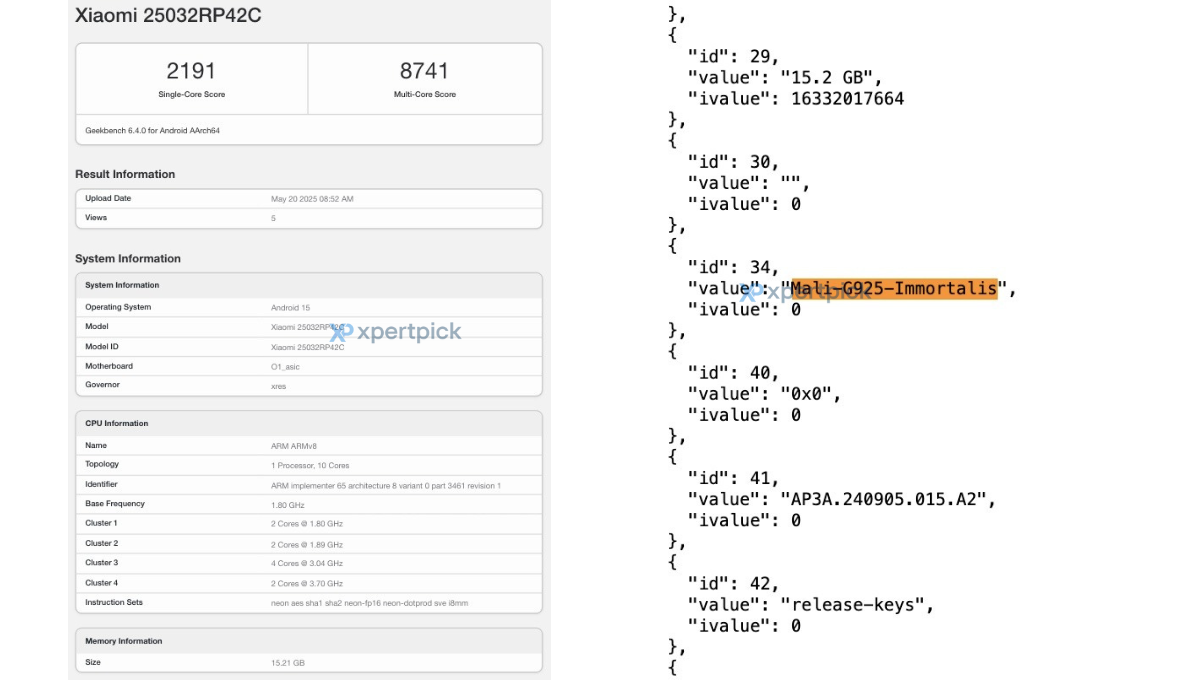Viewport: 1200px width, 680px height.
Task: Select the Operating System Android 15 row
Action: point(308,307)
